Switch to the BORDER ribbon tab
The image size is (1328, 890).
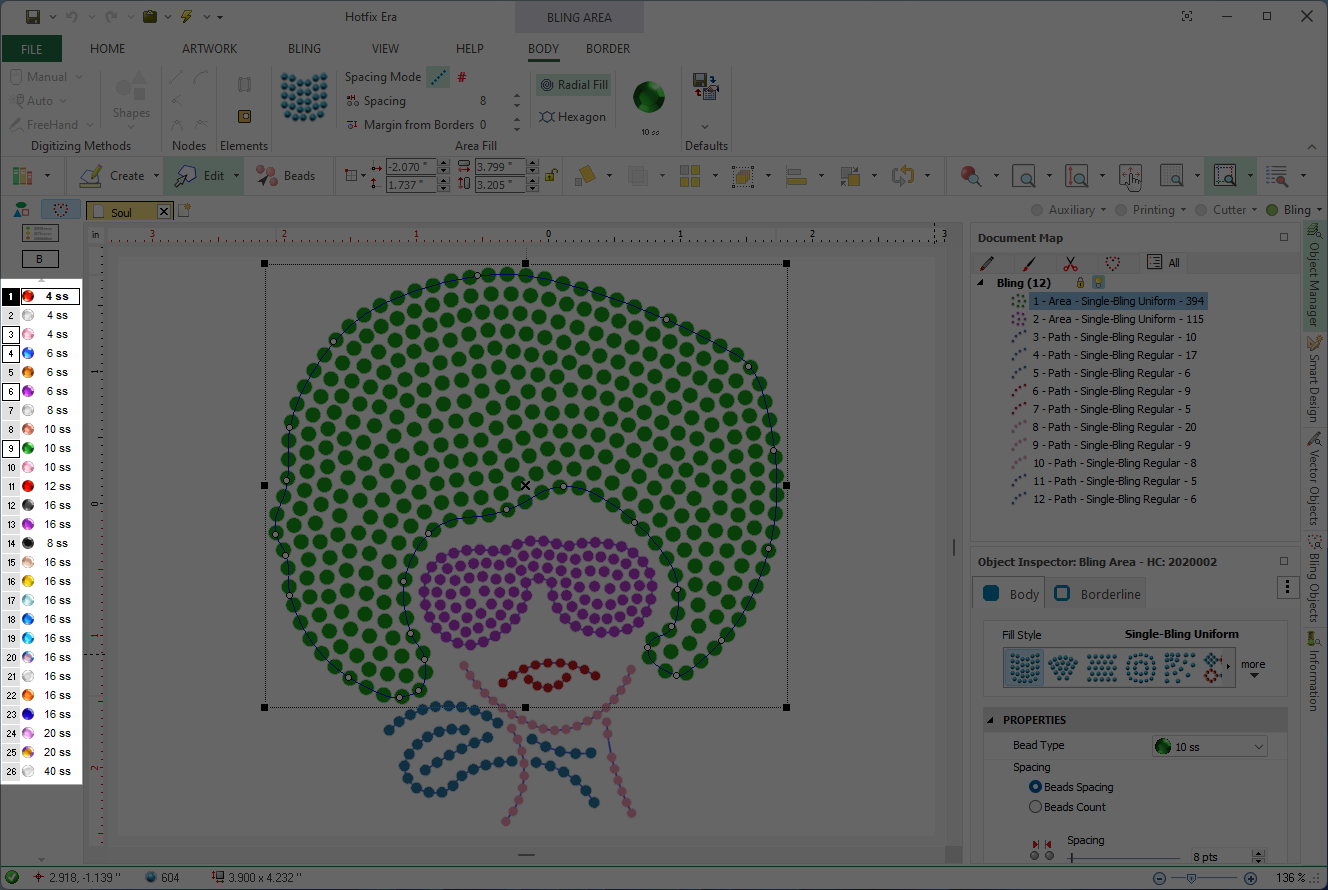(x=608, y=48)
